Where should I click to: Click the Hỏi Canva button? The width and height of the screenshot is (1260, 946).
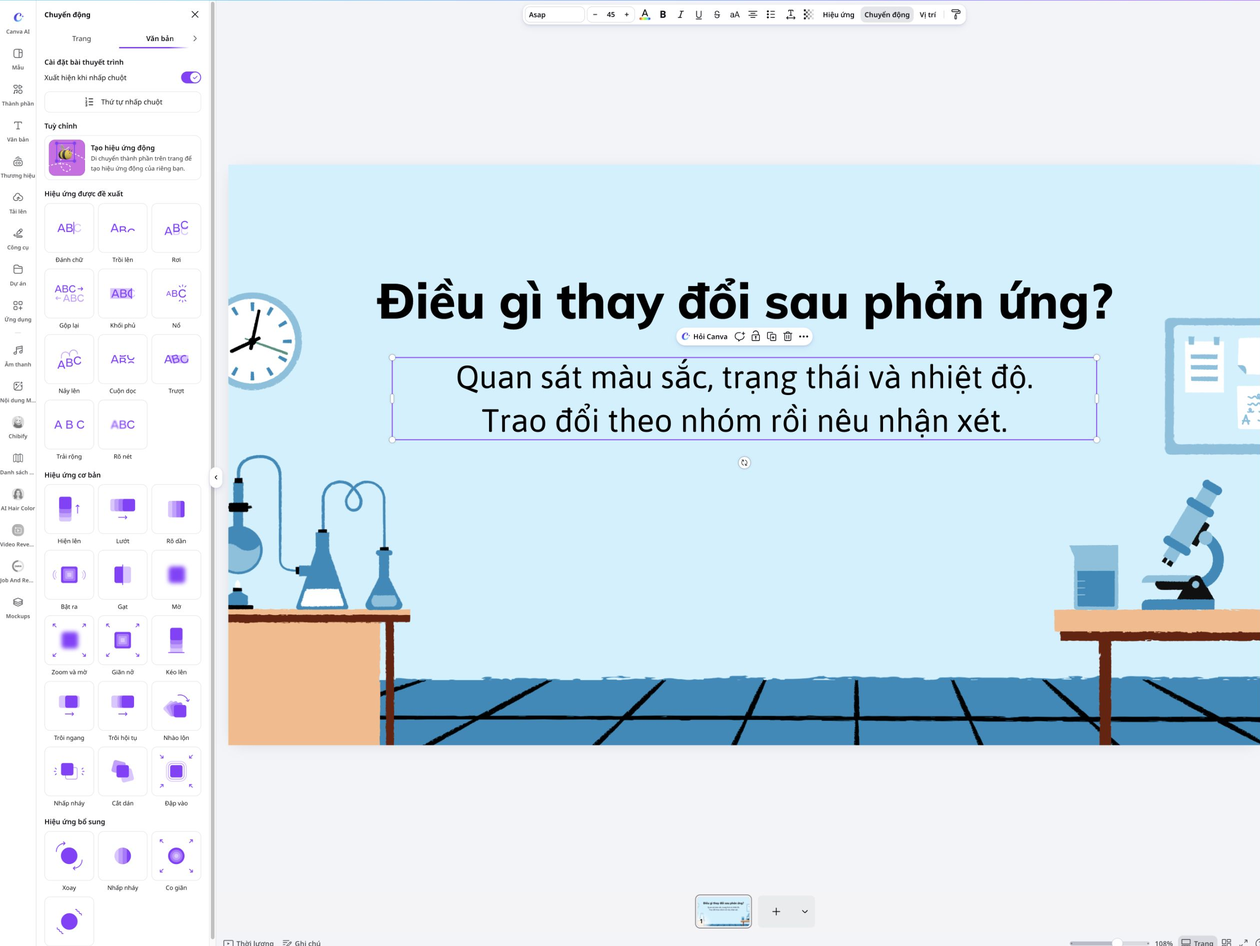(704, 337)
